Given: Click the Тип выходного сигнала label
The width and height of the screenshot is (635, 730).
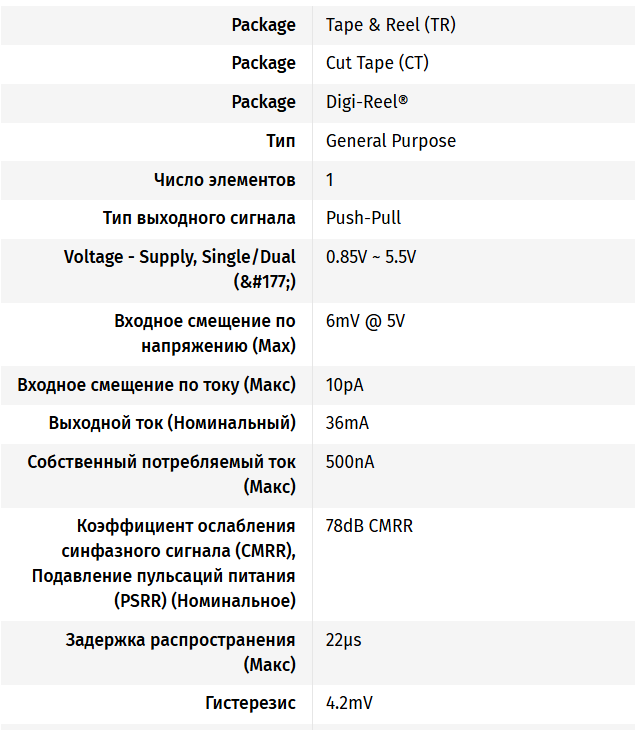Looking at the screenshot, I should (x=199, y=218).
